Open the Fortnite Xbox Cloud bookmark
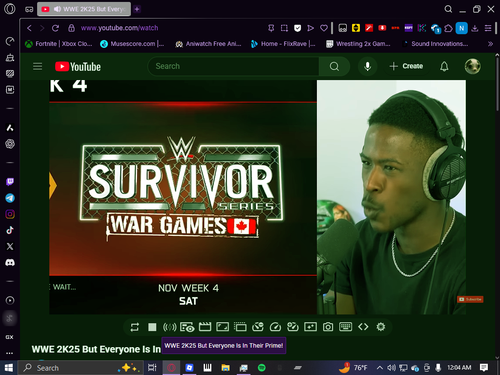This screenshot has height=375, width=500. pos(59,44)
